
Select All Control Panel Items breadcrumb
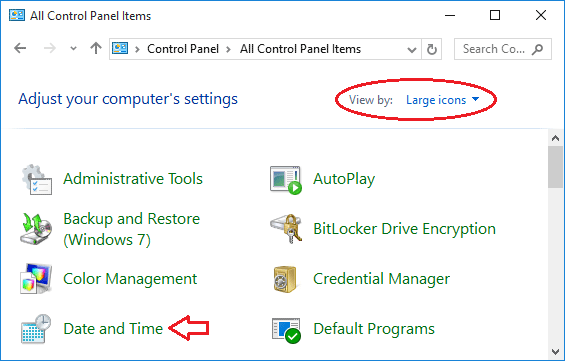tap(300, 49)
